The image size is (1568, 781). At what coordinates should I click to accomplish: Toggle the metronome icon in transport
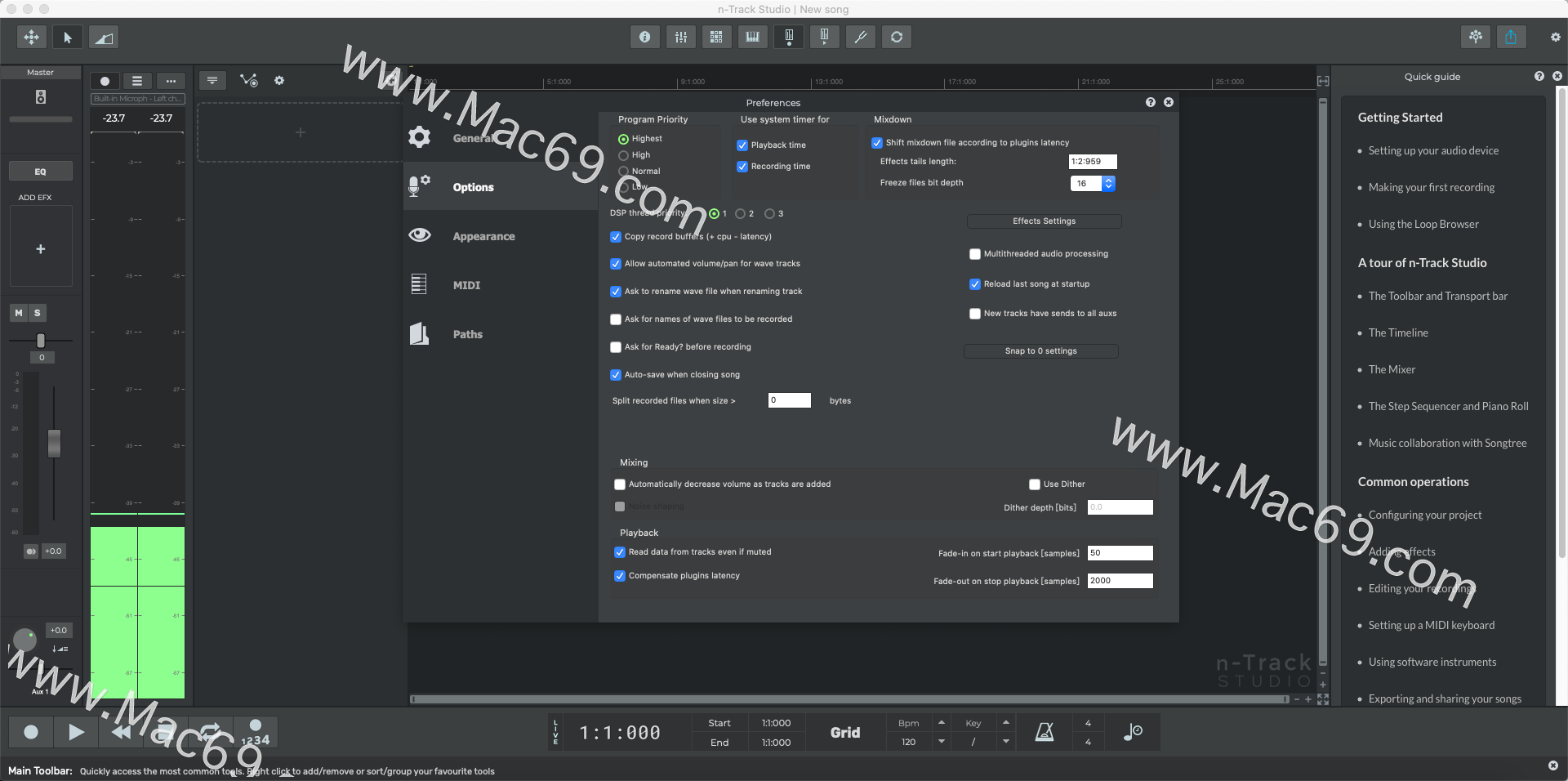[1045, 732]
